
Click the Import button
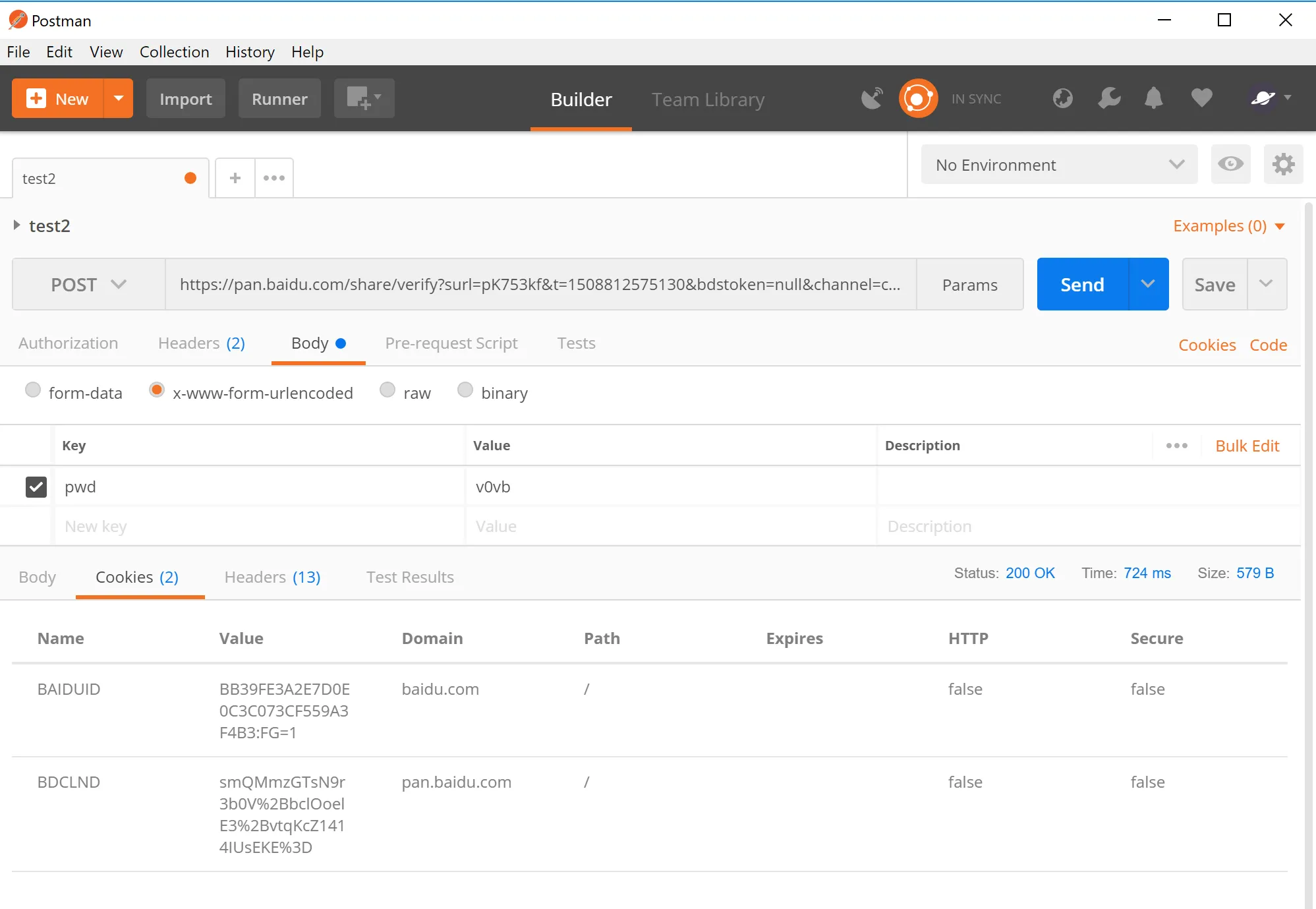point(185,99)
